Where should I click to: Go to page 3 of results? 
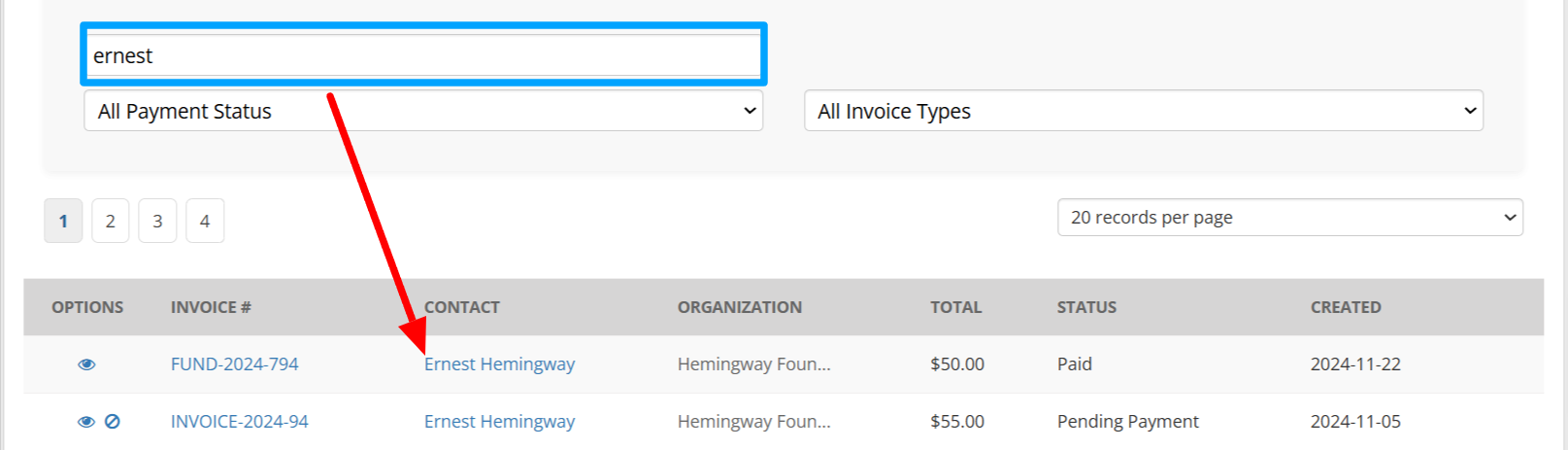click(x=157, y=222)
